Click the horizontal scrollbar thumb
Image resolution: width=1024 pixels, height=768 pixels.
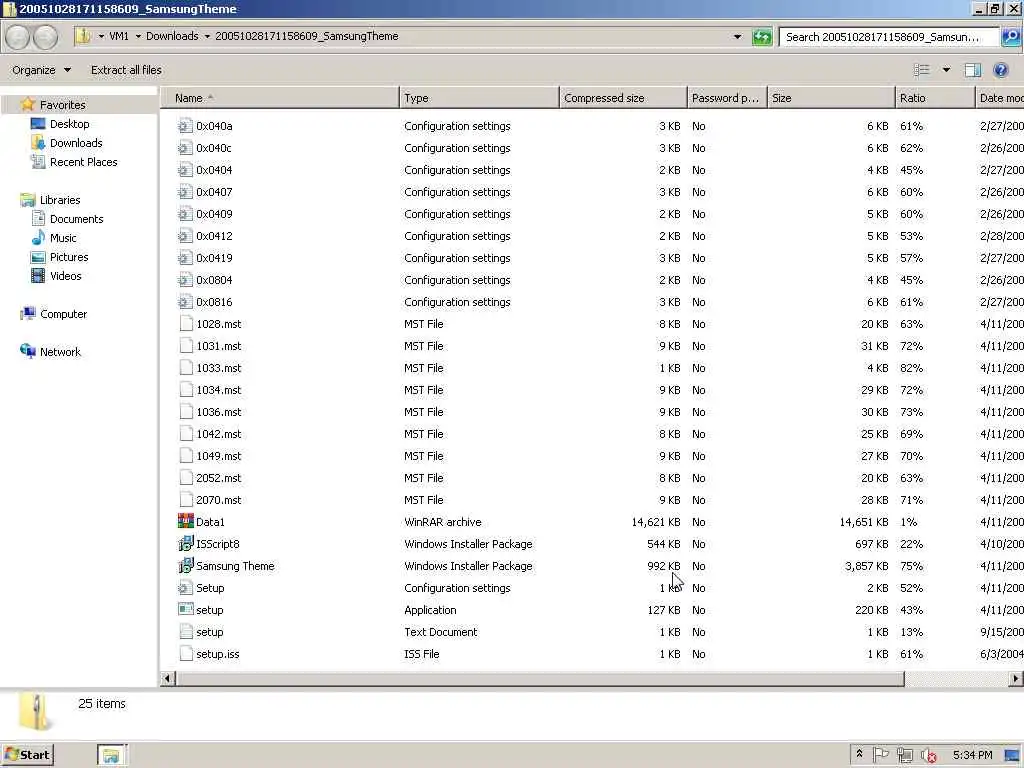pos(540,679)
